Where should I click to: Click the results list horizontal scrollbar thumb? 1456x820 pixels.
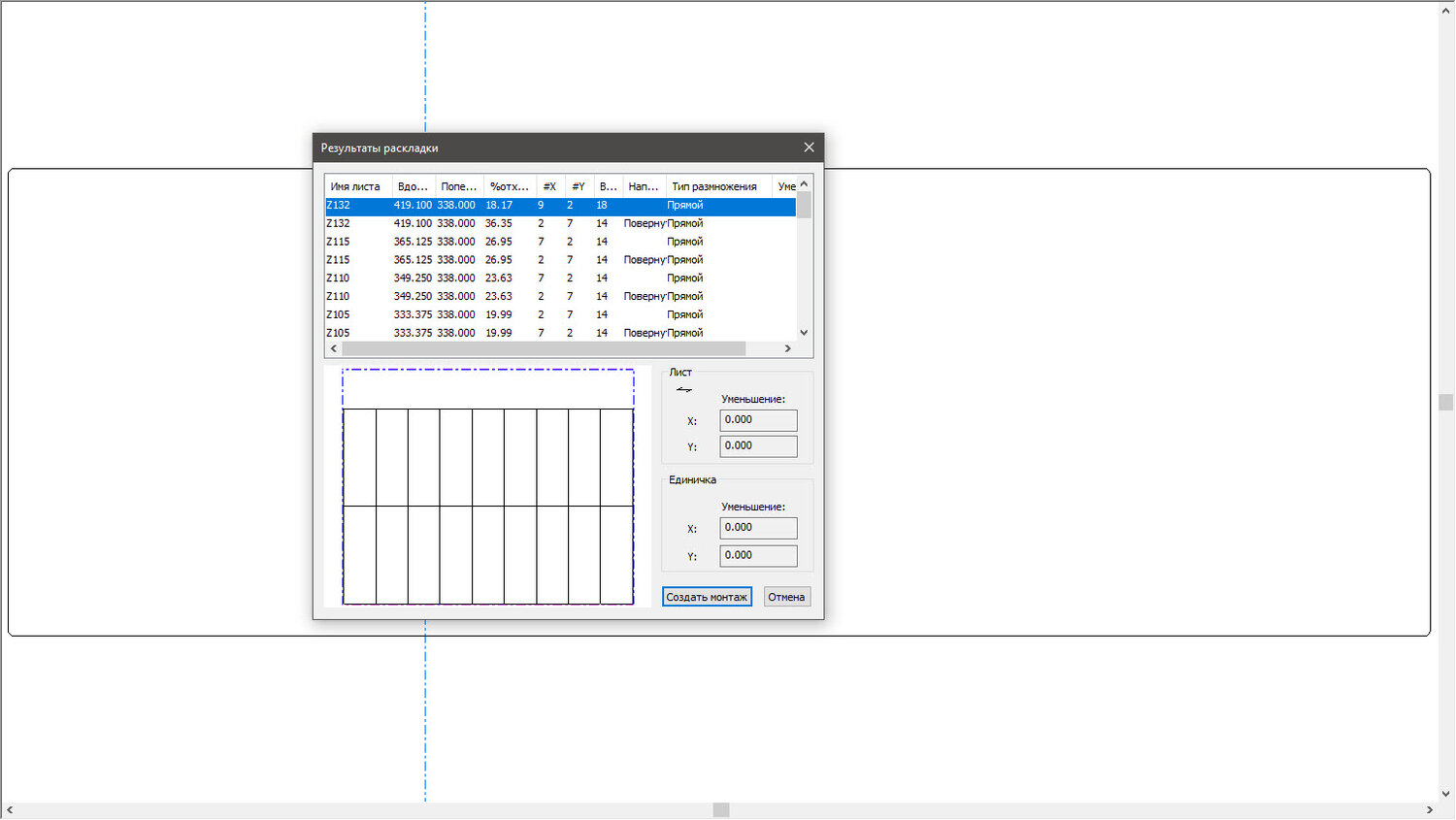click(x=544, y=348)
